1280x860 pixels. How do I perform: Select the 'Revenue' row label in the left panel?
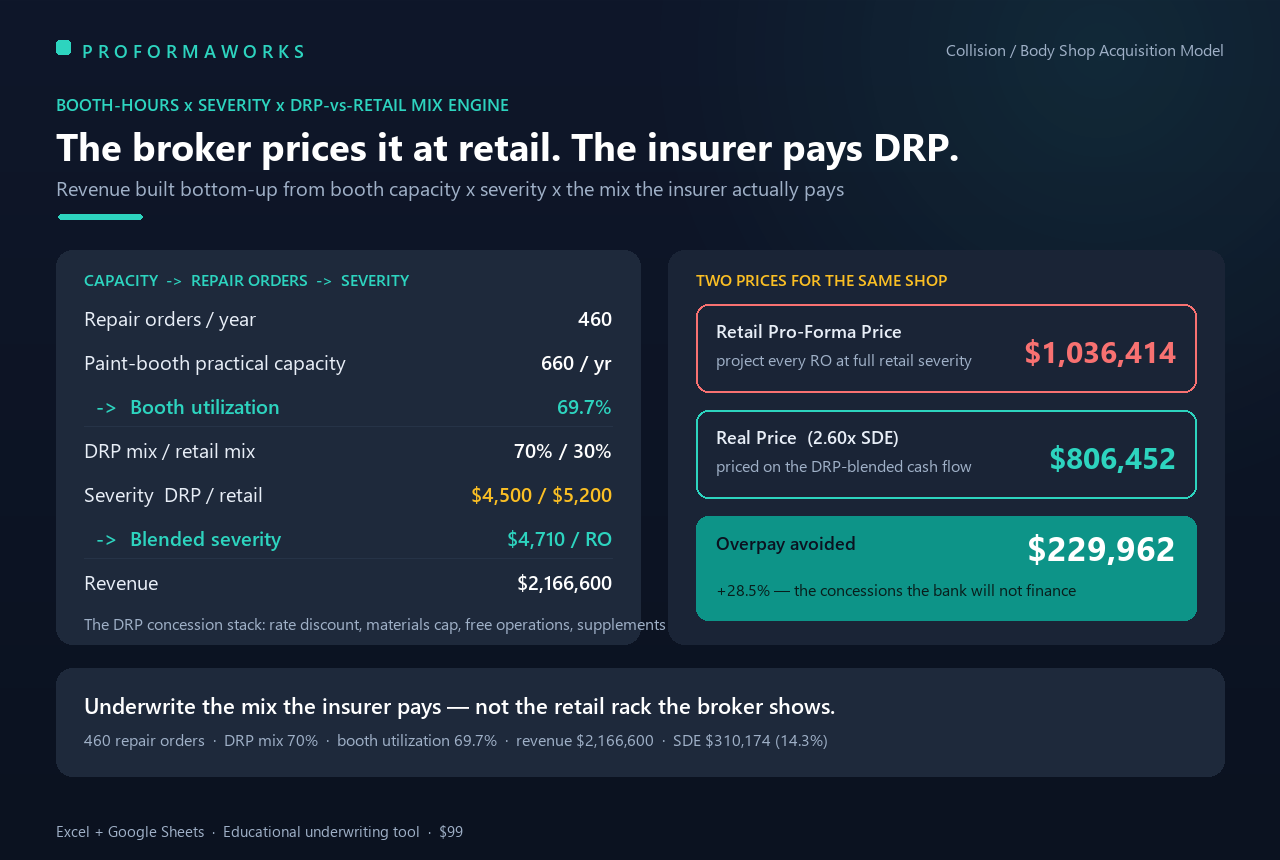click(121, 584)
